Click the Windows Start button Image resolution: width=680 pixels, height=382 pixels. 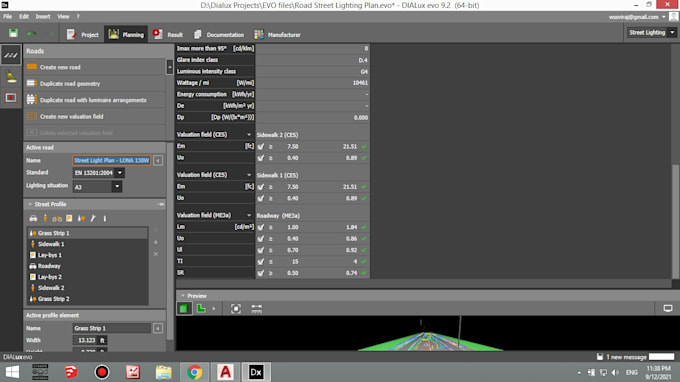point(12,372)
